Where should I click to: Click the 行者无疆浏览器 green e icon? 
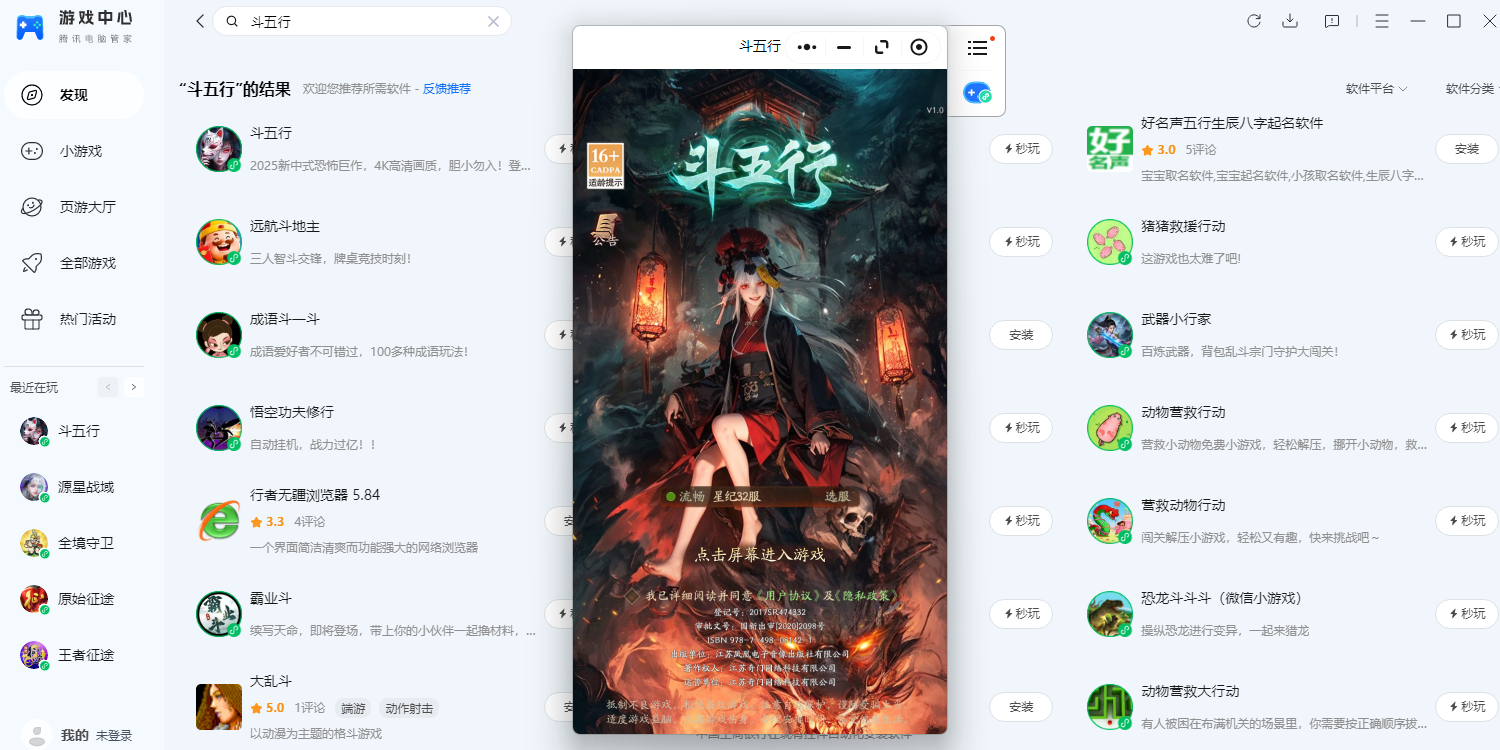coord(219,521)
